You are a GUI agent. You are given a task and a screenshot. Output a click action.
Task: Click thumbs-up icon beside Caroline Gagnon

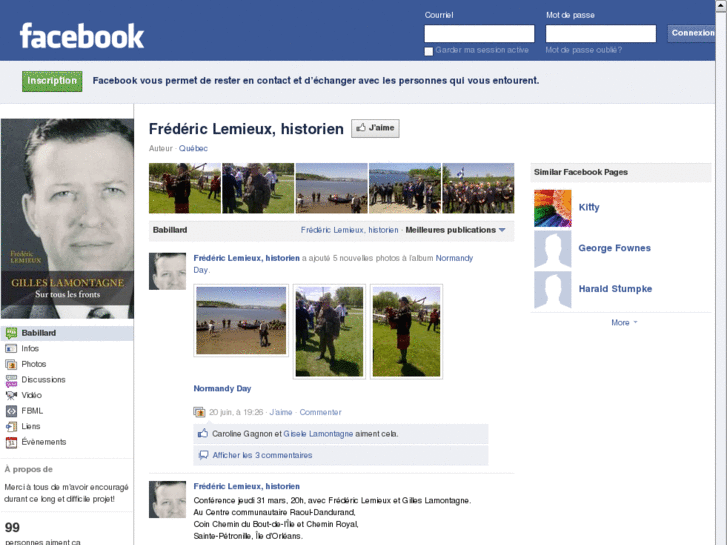(x=203, y=434)
